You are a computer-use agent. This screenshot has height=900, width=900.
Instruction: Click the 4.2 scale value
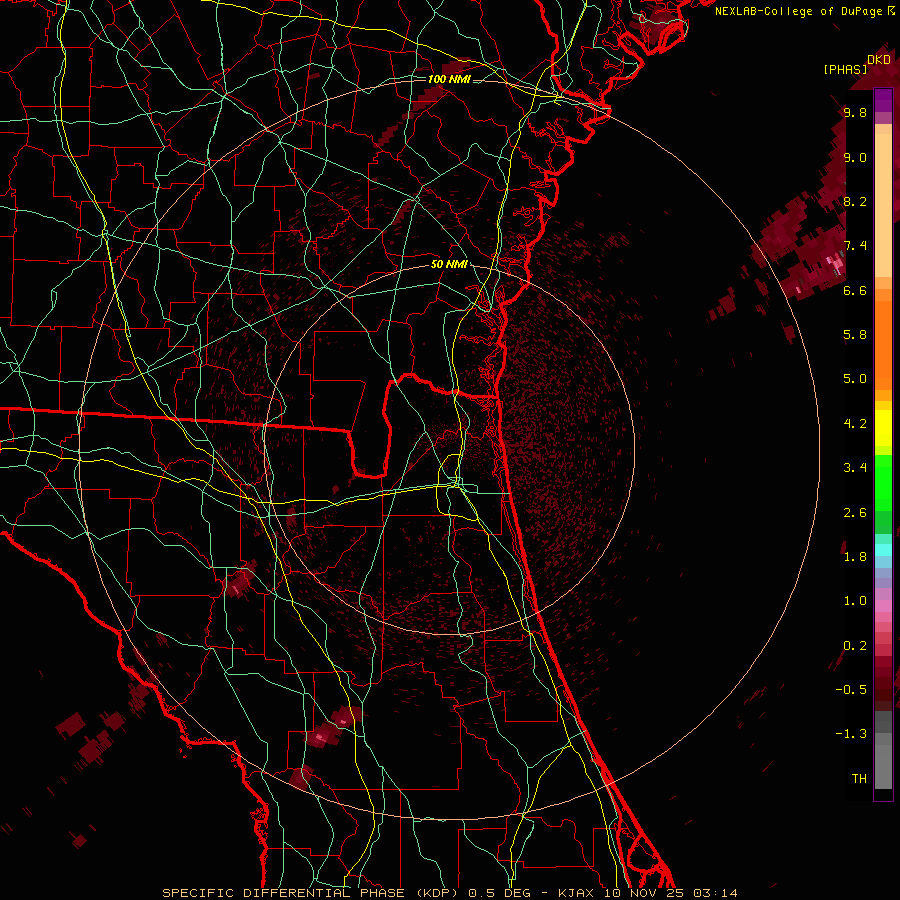pos(855,424)
